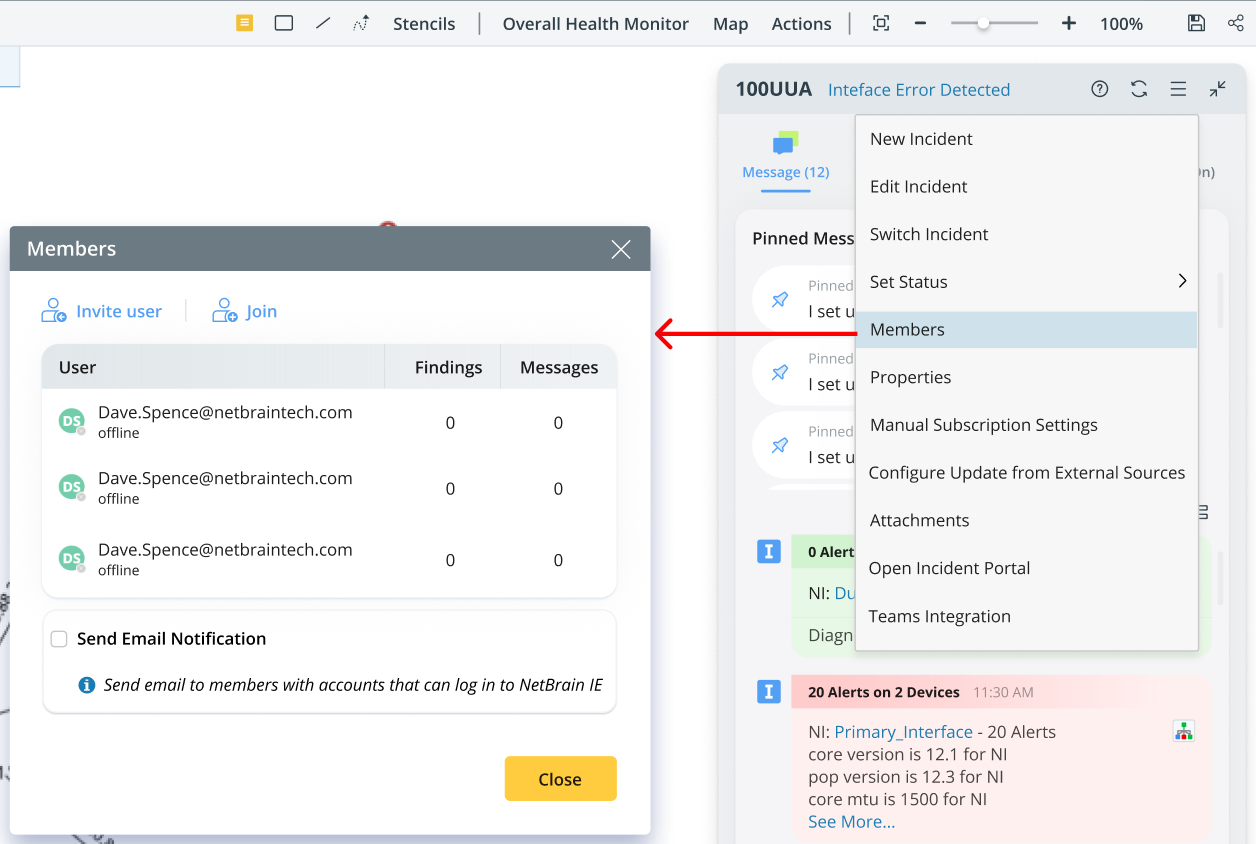Click the second pinned message pin icon
Image resolution: width=1256 pixels, height=844 pixels.
[780, 372]
